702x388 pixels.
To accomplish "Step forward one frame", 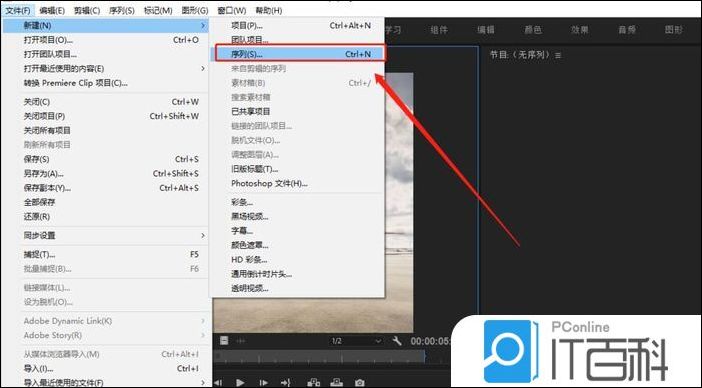I will point(263,382).
